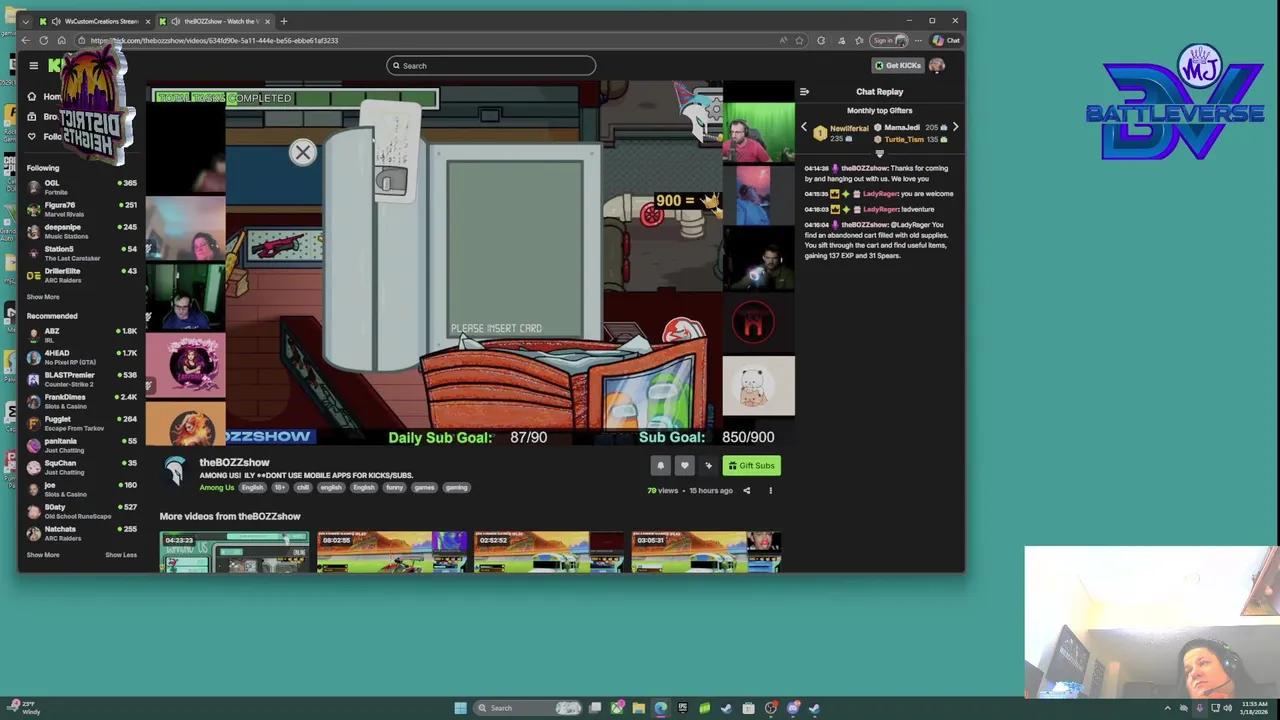Open Figura76 Marvel Rivals channel
Screen dimensions: 1280x720
click(83, 209)
